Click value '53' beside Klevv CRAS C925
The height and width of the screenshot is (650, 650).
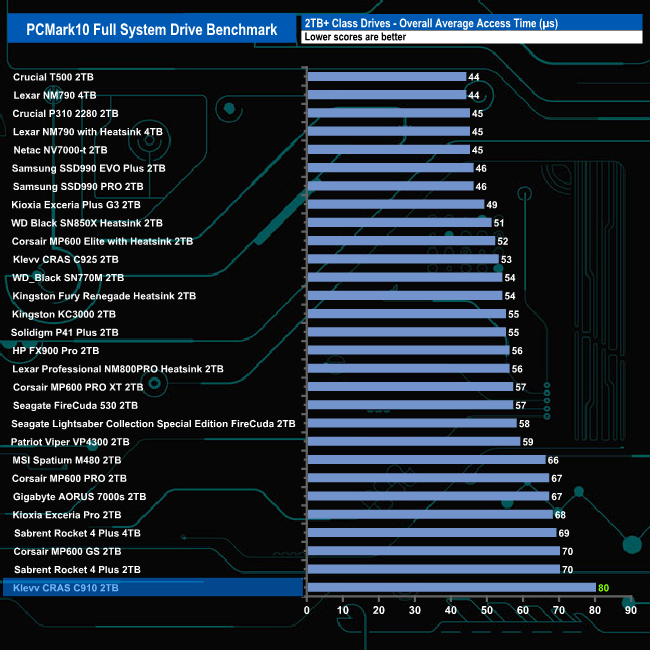click(506, 260)
